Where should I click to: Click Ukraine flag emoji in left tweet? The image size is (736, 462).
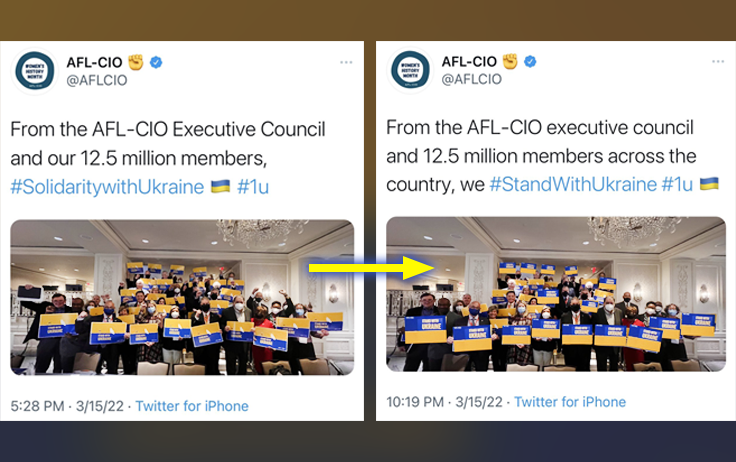click(x=220, y=186)
